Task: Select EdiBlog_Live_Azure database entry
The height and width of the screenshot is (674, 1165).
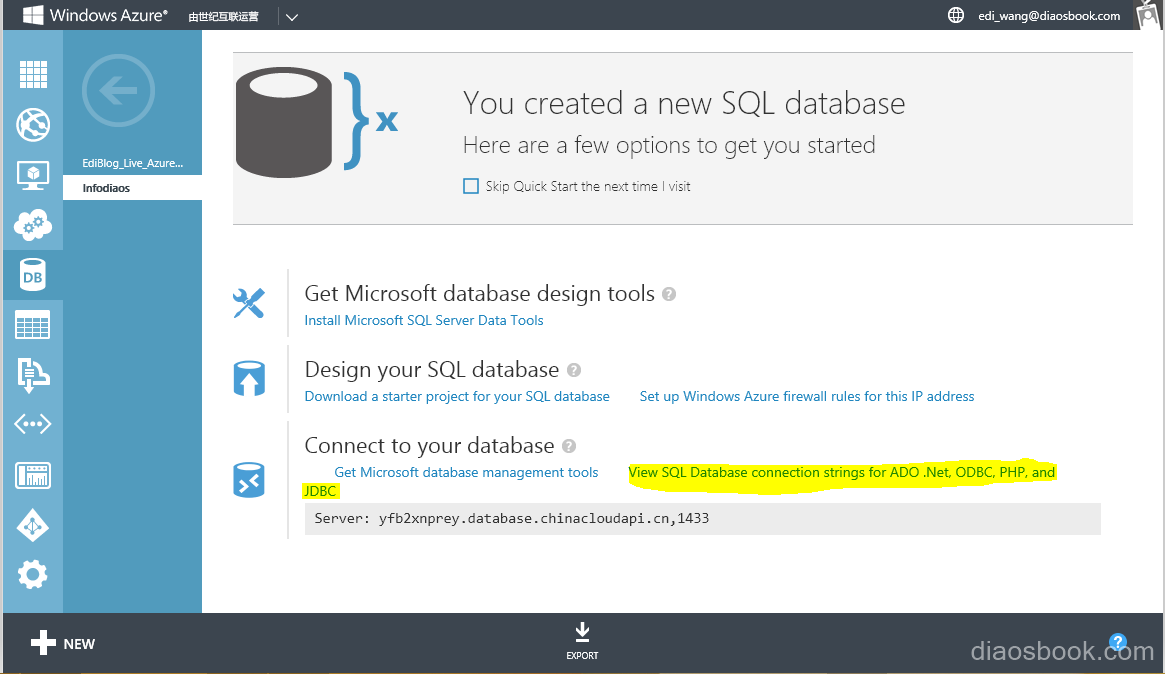Action: (x=132, y=163)
